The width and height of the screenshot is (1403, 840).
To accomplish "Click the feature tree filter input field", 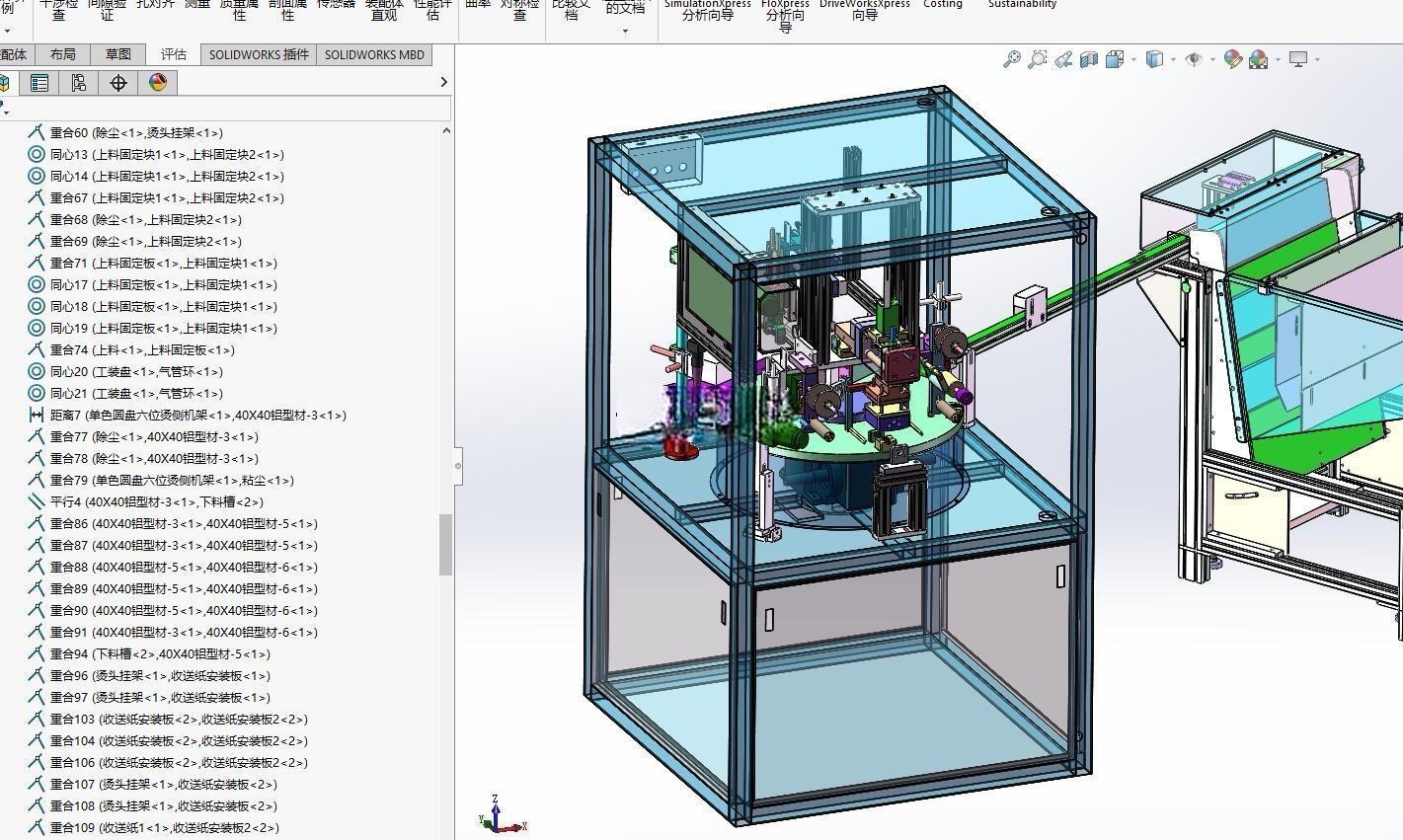I will pos(231,109).
